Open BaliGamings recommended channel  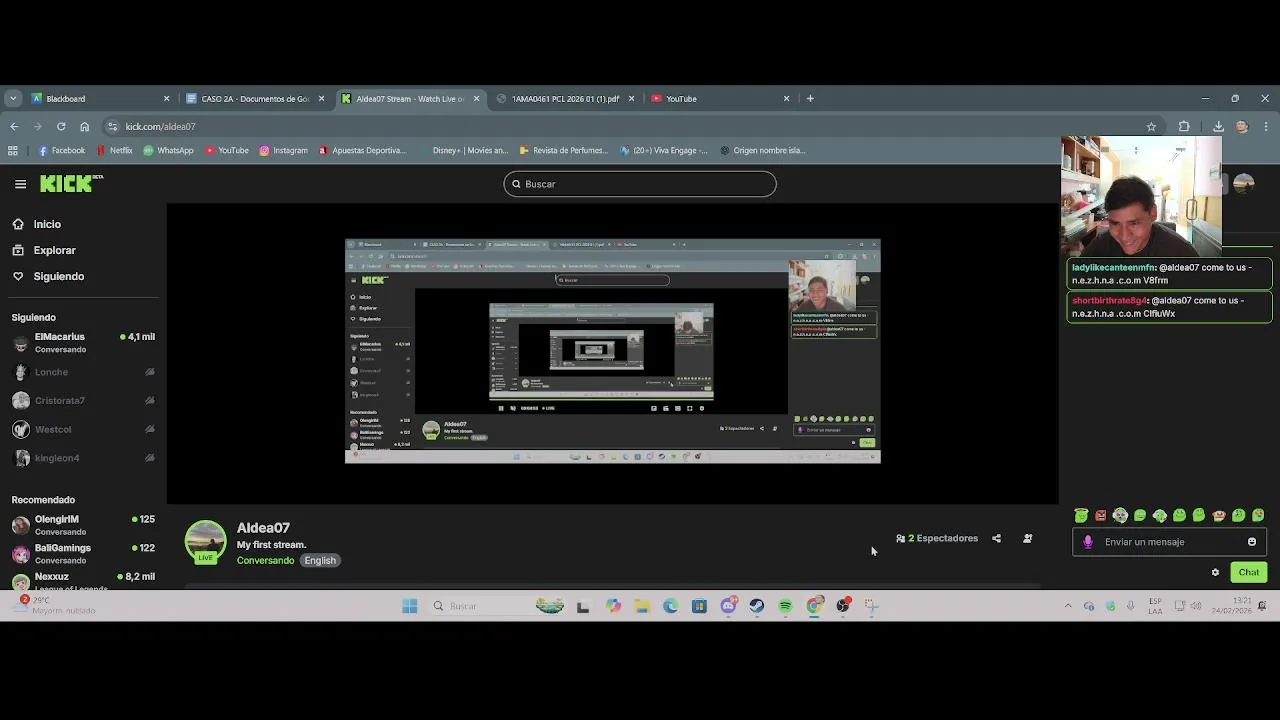[x=83, y=553]
